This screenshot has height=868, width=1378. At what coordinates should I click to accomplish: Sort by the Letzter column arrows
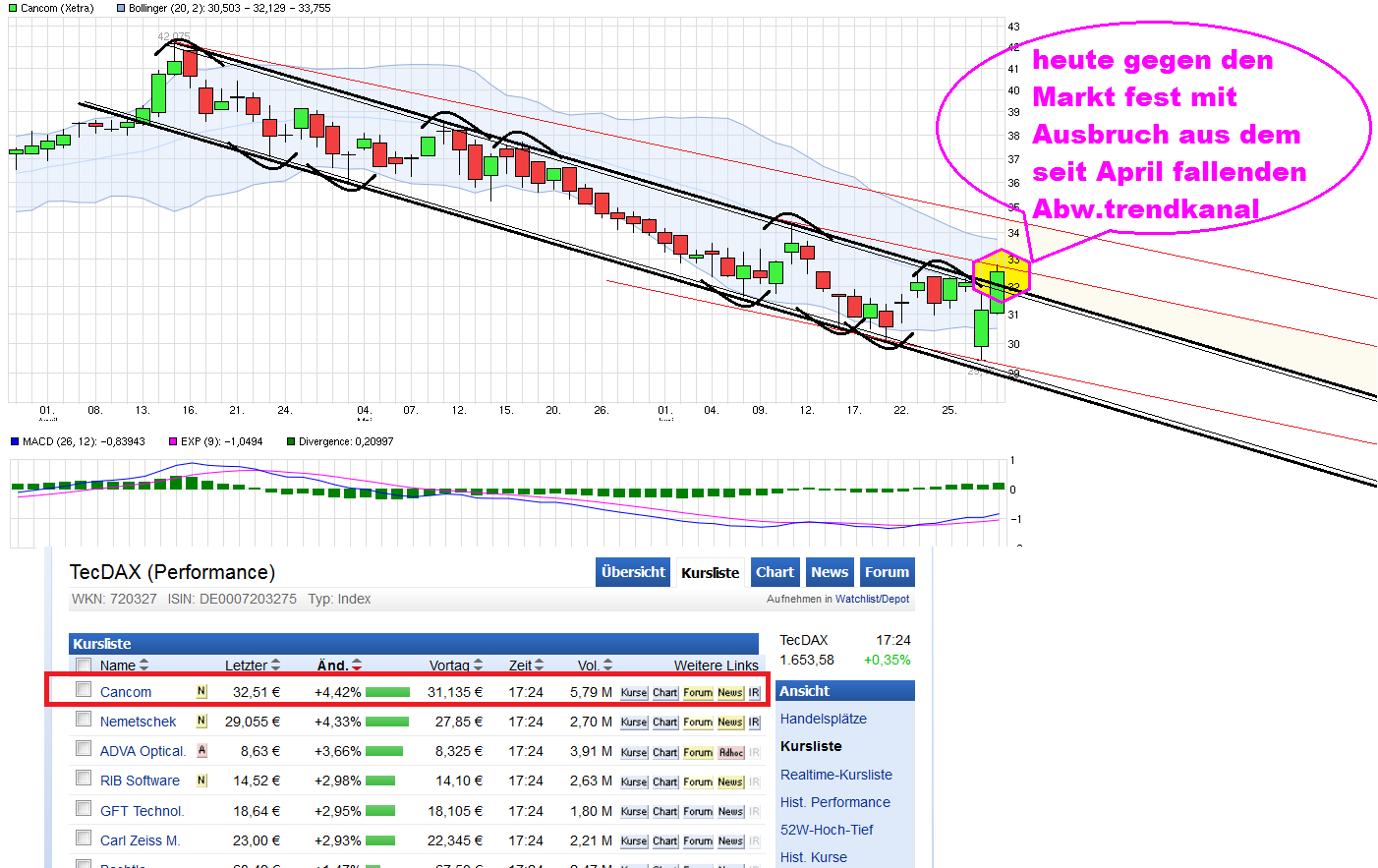276,665
